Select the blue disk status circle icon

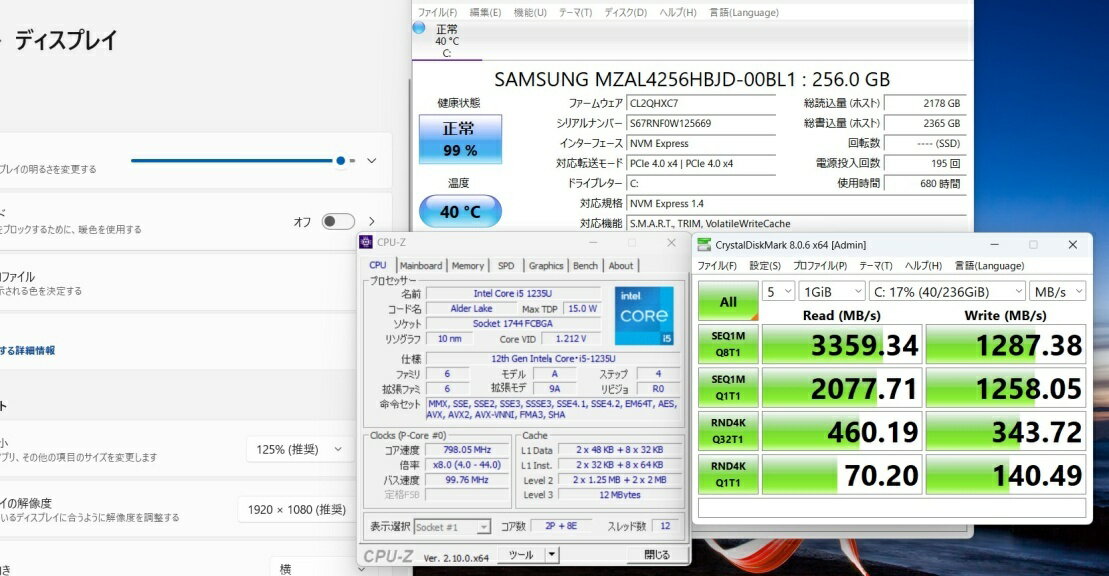pyautogui.click(x=418, y=28)
